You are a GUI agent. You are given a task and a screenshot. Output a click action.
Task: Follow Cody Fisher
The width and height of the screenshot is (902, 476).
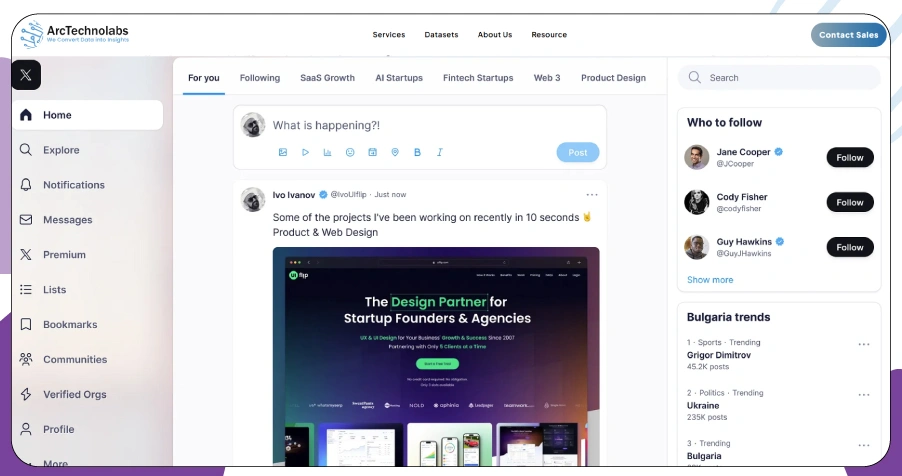pyautogui.click(x=850, y=202)
